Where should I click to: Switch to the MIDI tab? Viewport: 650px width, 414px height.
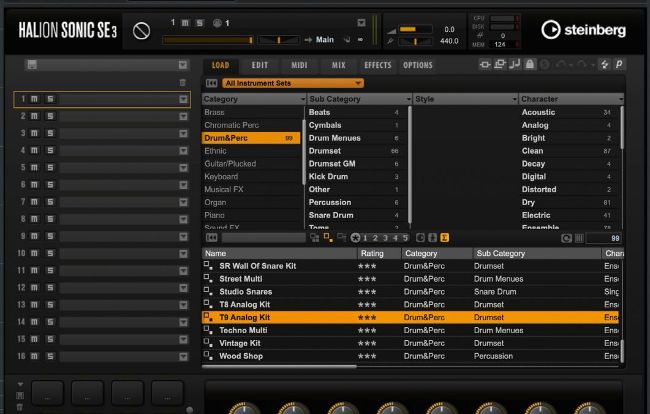[299, 65]
